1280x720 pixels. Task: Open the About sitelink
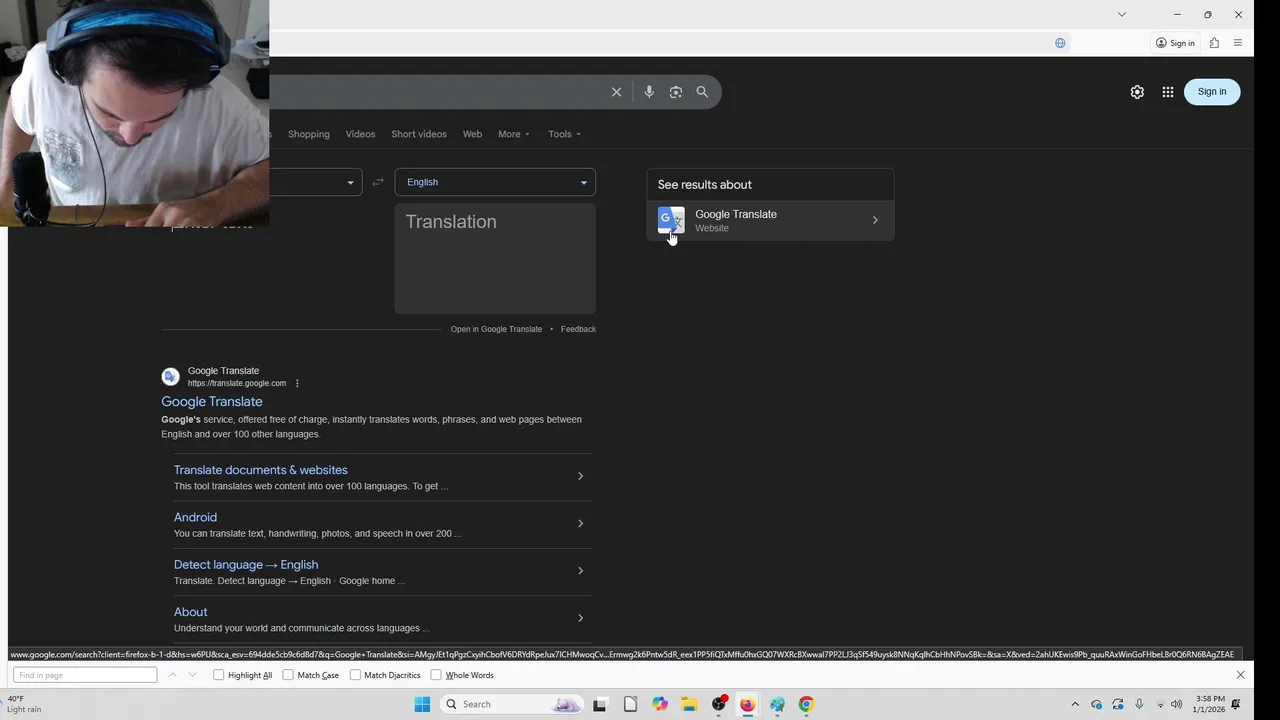coord(190,612)
